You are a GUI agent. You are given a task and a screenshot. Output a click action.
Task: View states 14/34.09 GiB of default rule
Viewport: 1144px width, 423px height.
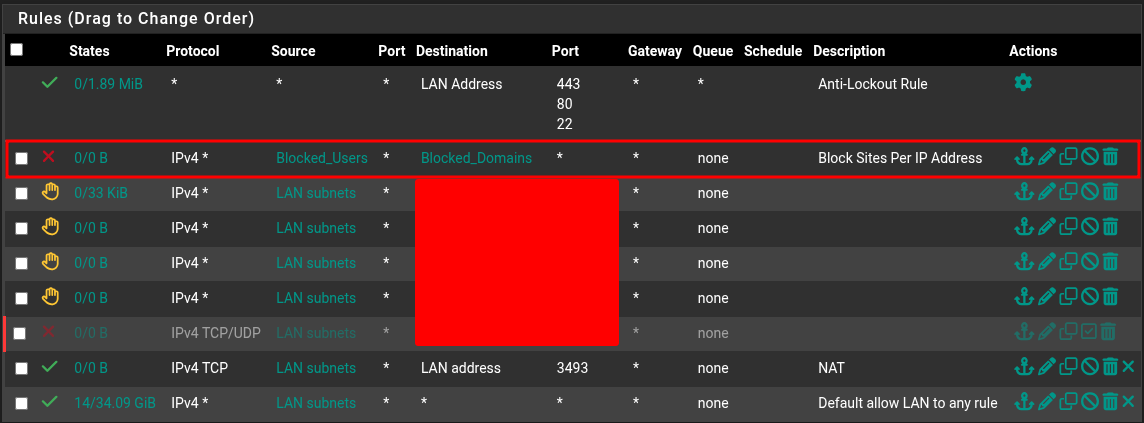pos(115,403)
